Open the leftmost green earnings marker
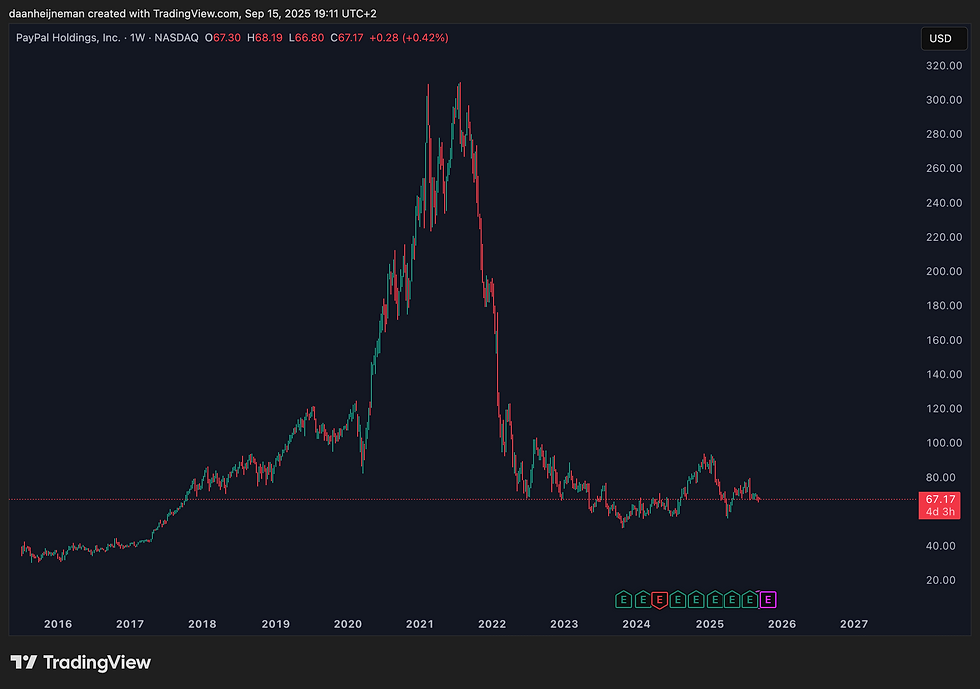The image size is (980, 689). pos(622,600)
